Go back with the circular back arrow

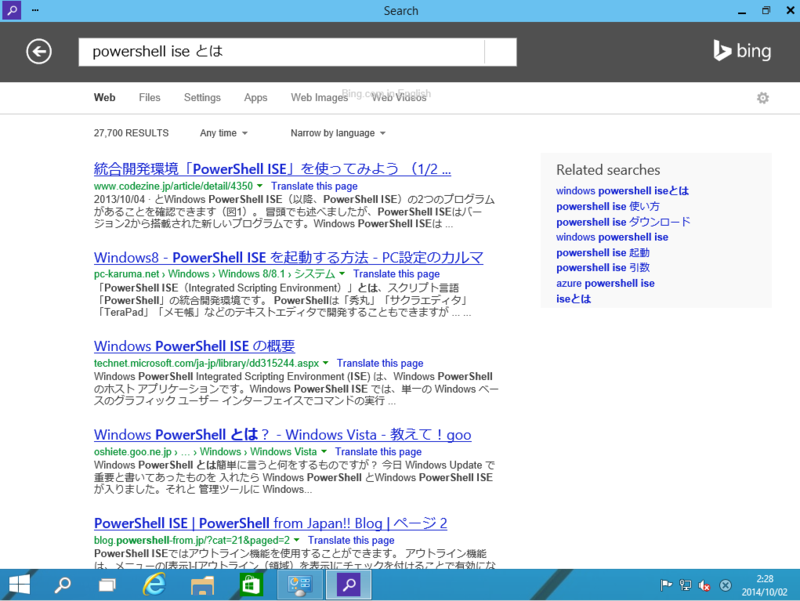pos(39,52)
